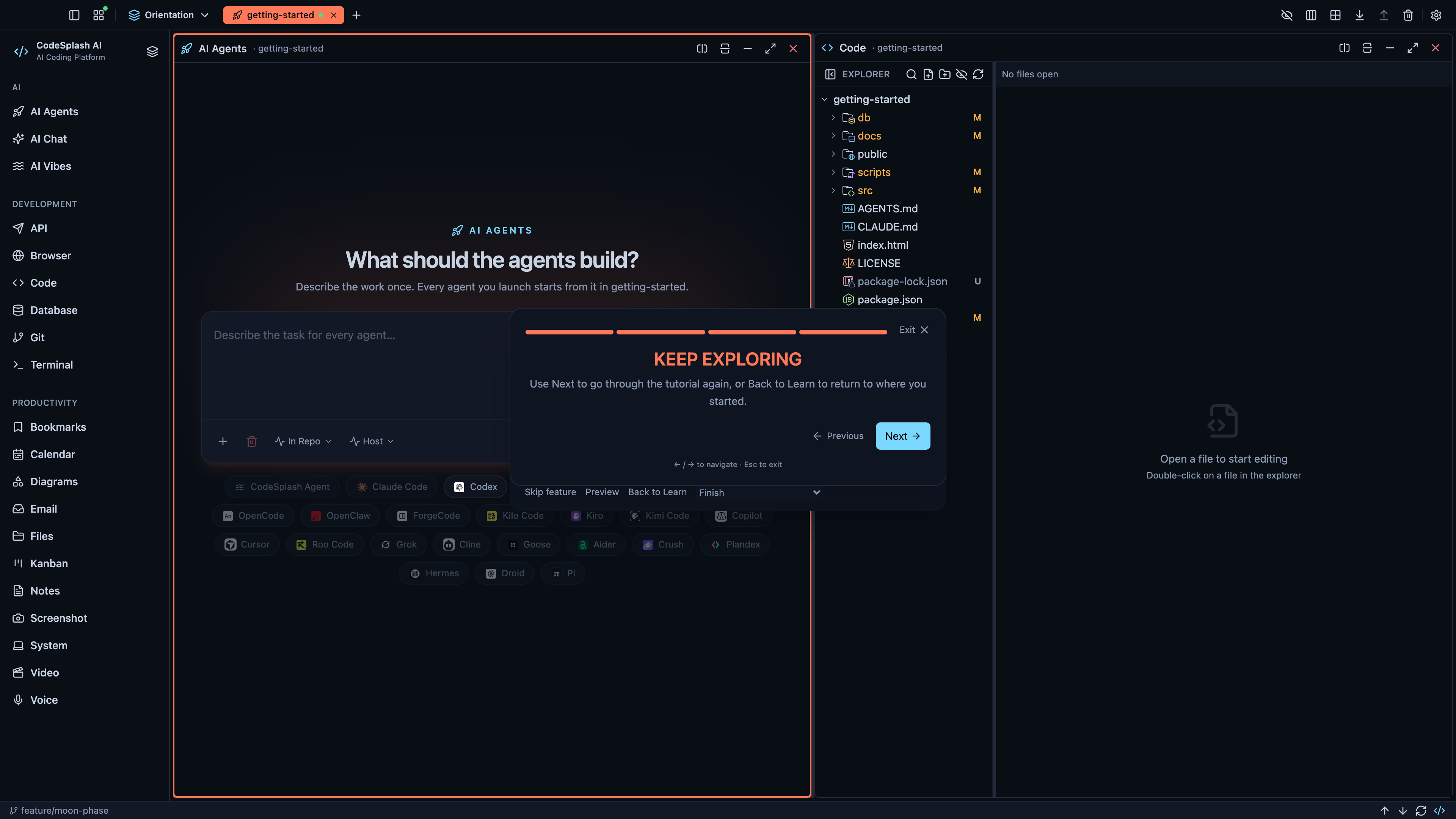Viewport: 1456px width, 819px height.
Task: Select the Codex agent chip
Action: [x=475, y=486]
